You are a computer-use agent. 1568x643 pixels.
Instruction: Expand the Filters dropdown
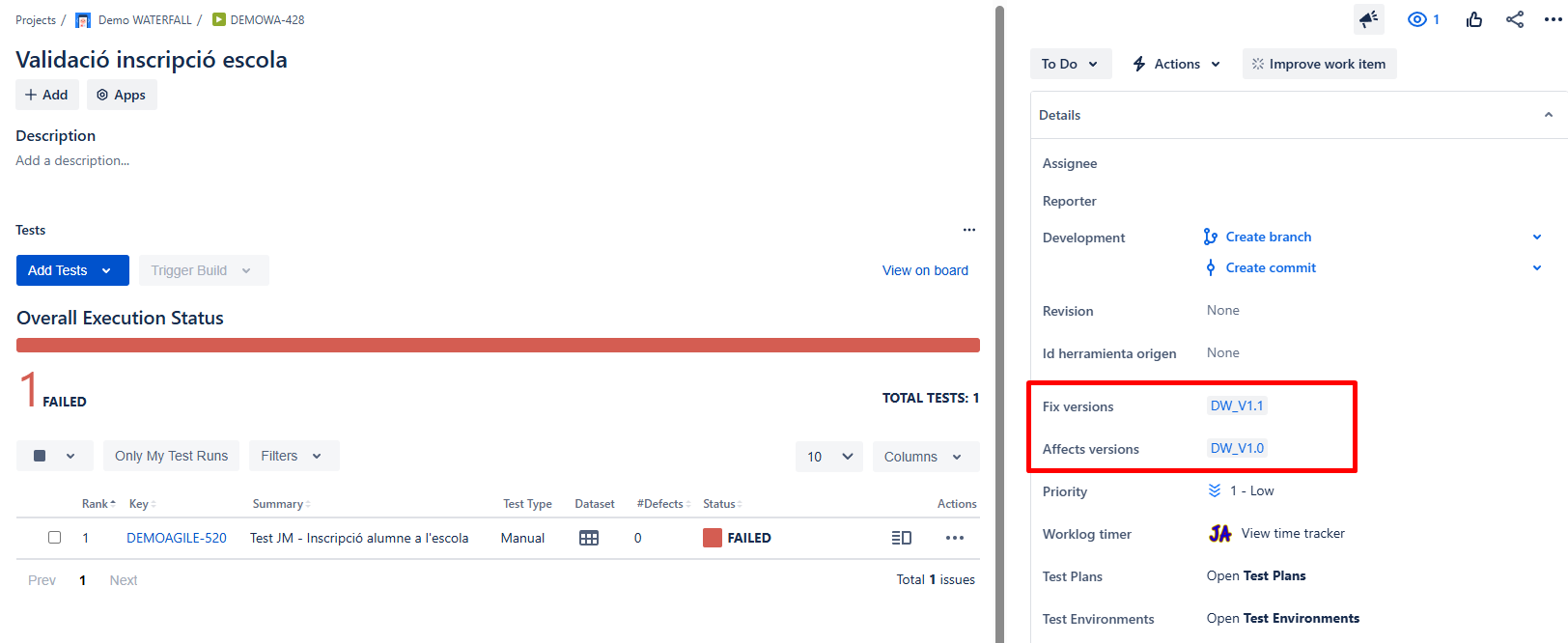294,456
